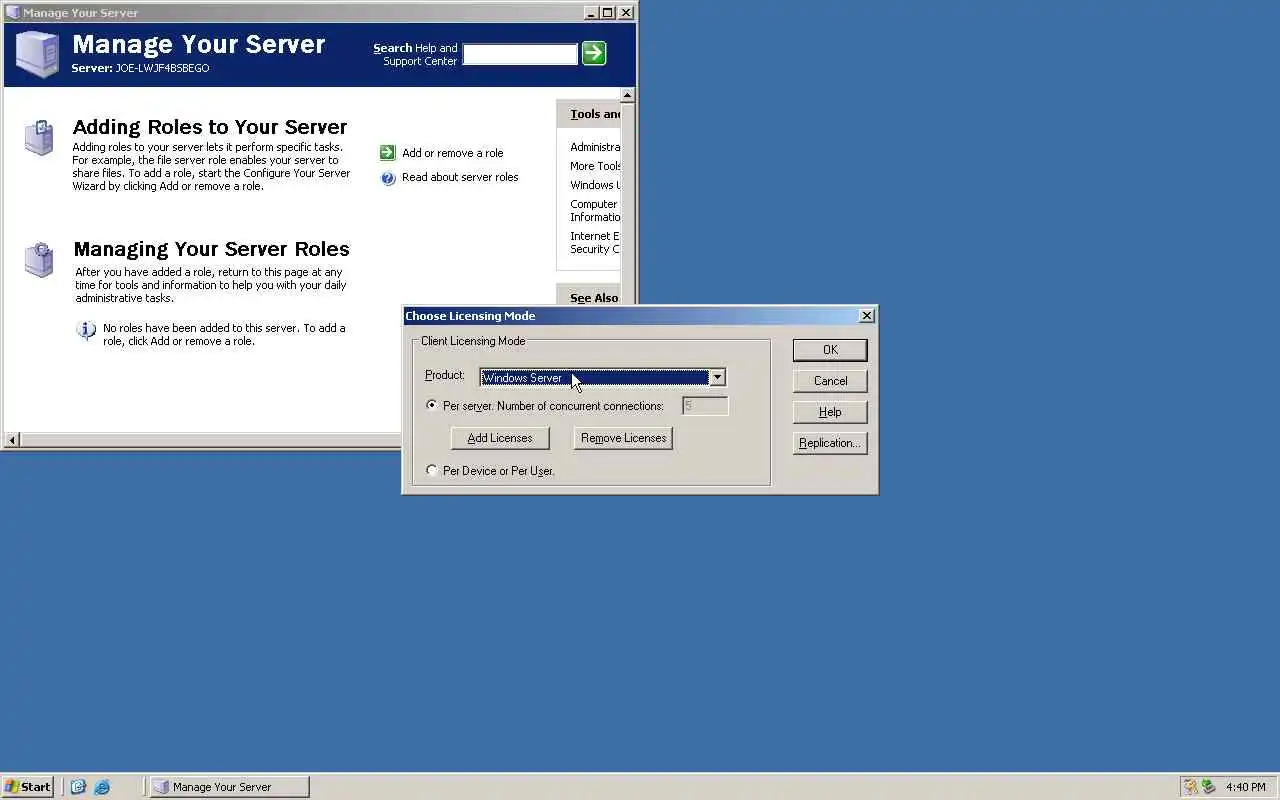Click the info icon beside No roles message
This screenshot has height=800, width=1280.
pos(86,330)
